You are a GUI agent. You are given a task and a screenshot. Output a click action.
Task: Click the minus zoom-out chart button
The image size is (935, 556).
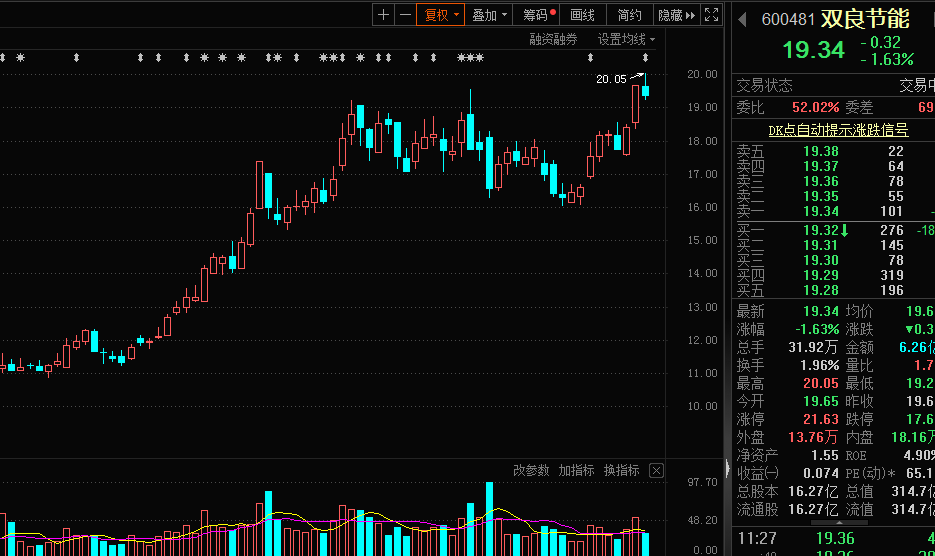pyautogui.click(x=404, y=15)
